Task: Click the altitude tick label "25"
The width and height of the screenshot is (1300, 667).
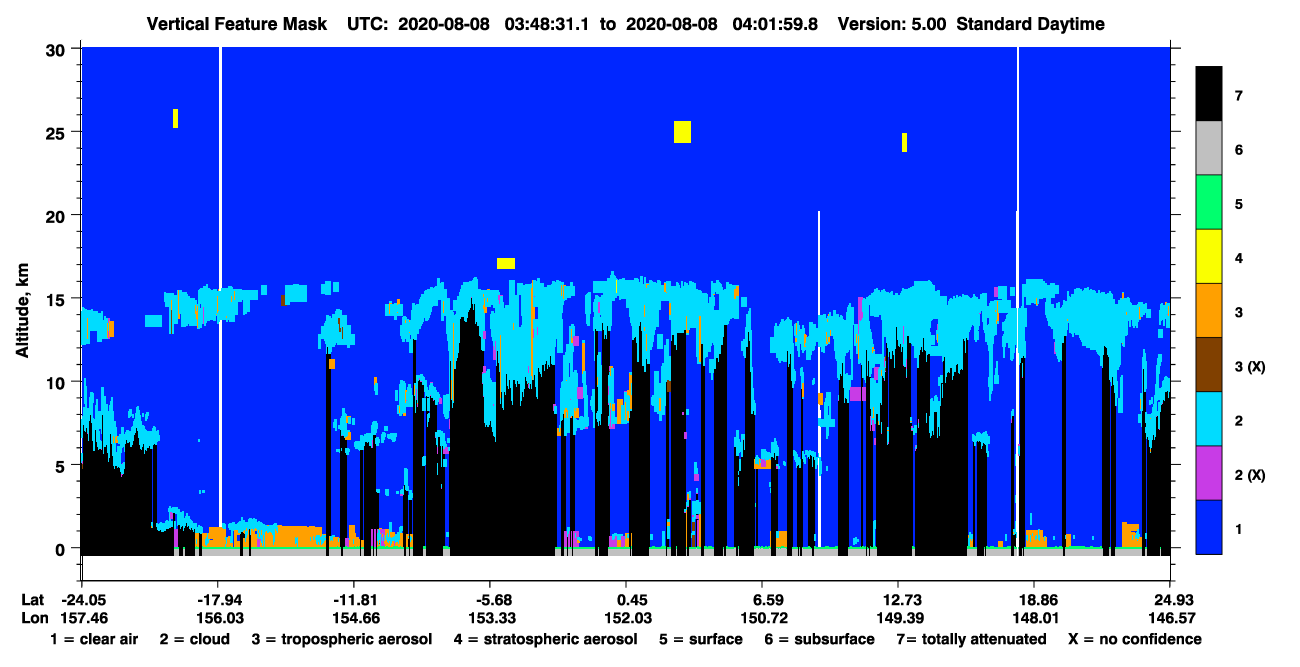Action: [57, 132]
